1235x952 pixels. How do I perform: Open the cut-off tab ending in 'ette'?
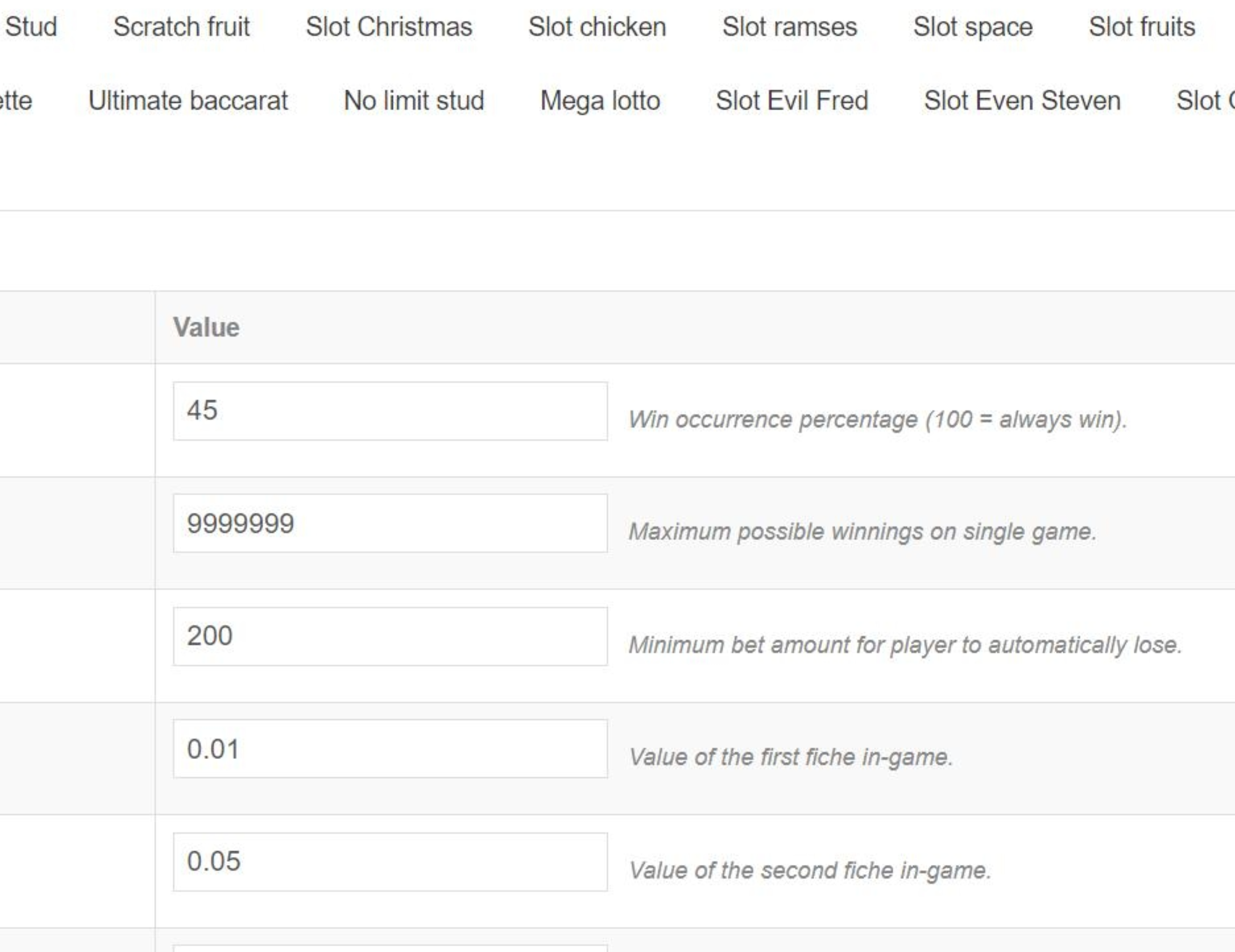pos(16,101)
